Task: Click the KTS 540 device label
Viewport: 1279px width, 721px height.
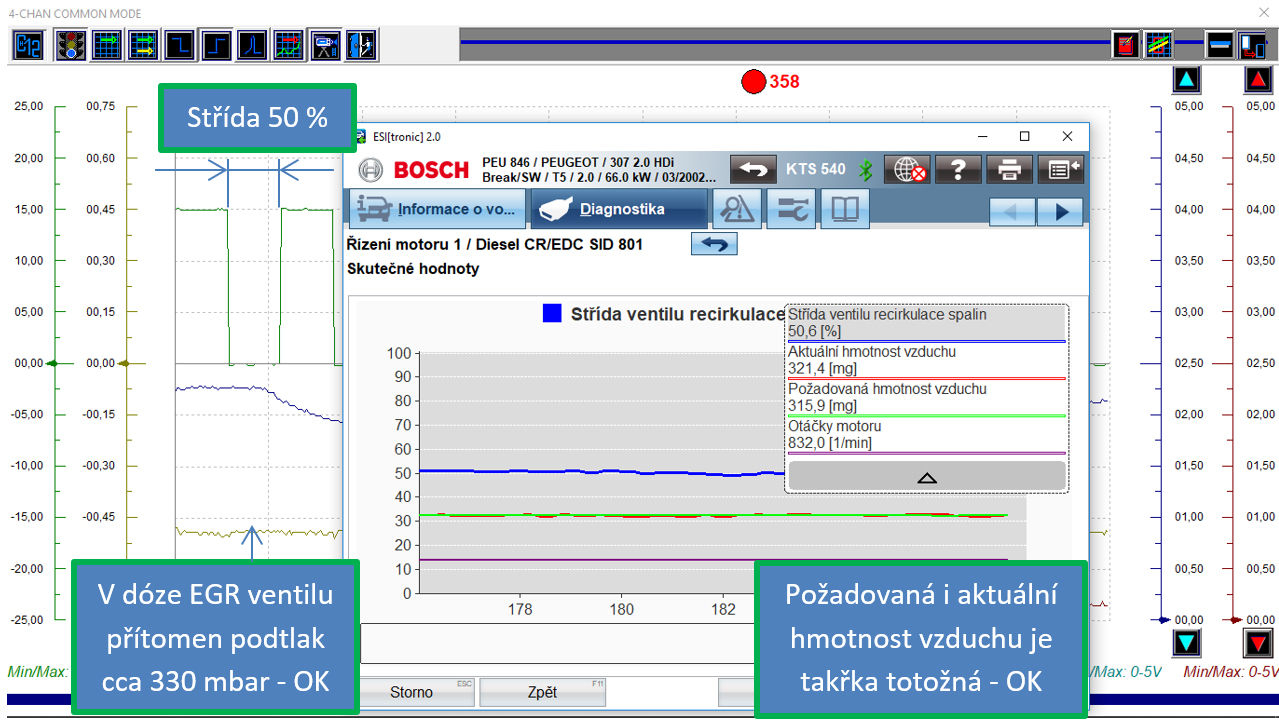Action: pos(816,170)
